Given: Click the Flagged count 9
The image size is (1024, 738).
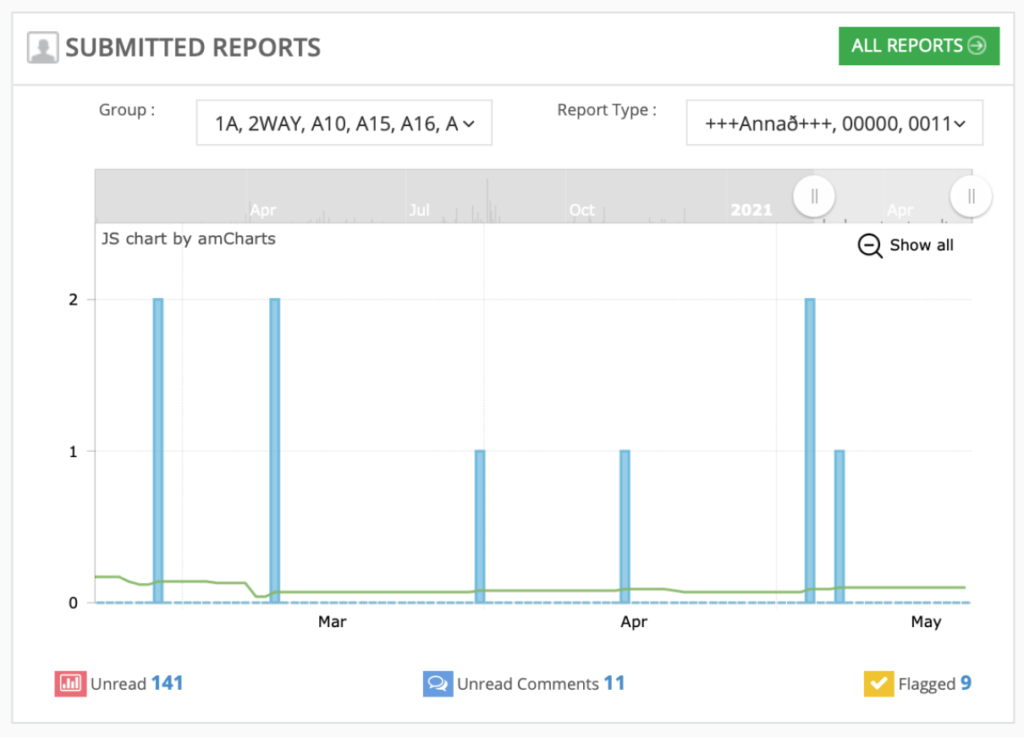Looking at the screenshot, I should click(966, 684).
